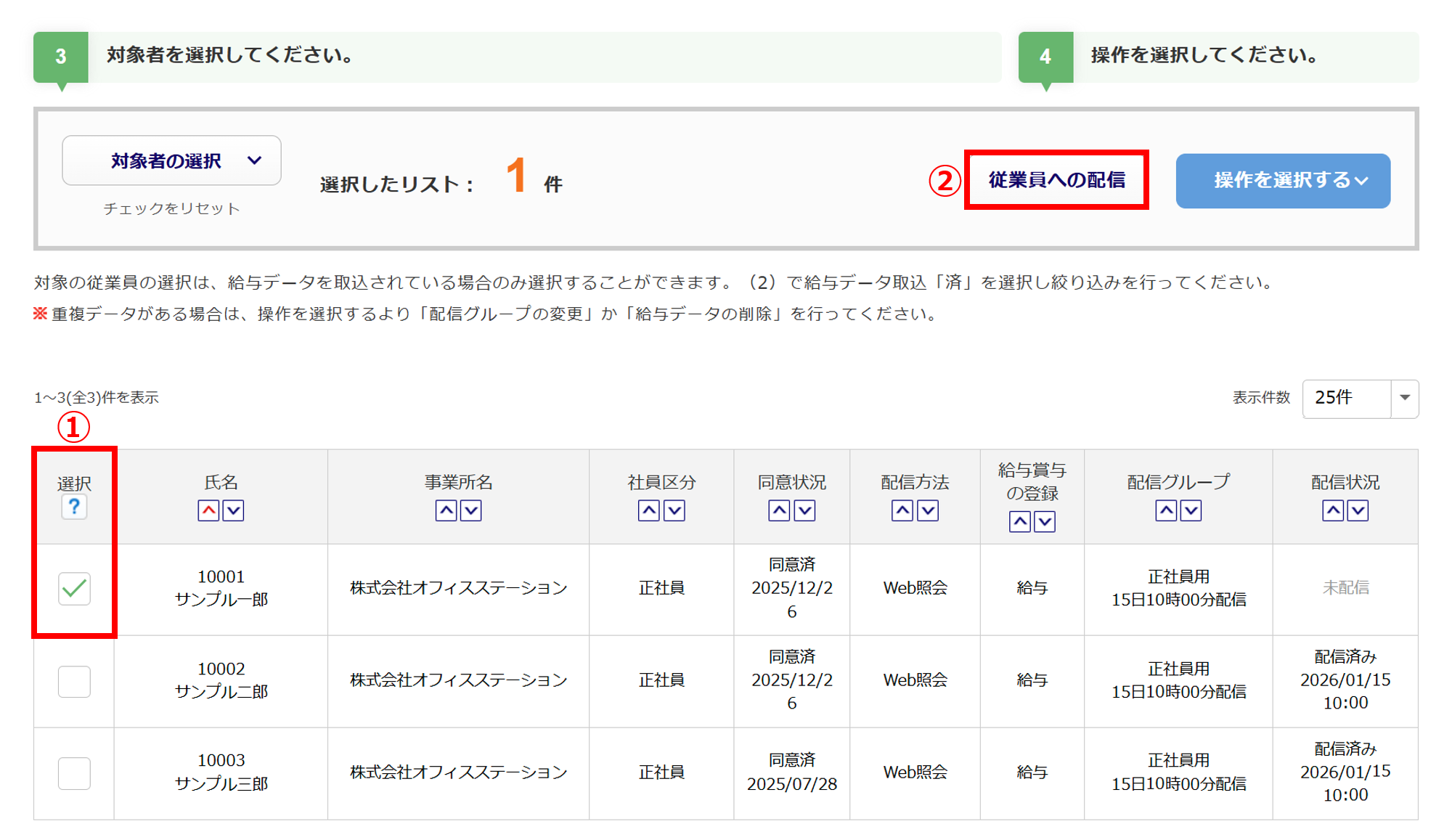This screenshot has width=1452, height=840.
Task: Sort 配信グループ column descending
Action: click(x=1191, y=510)
